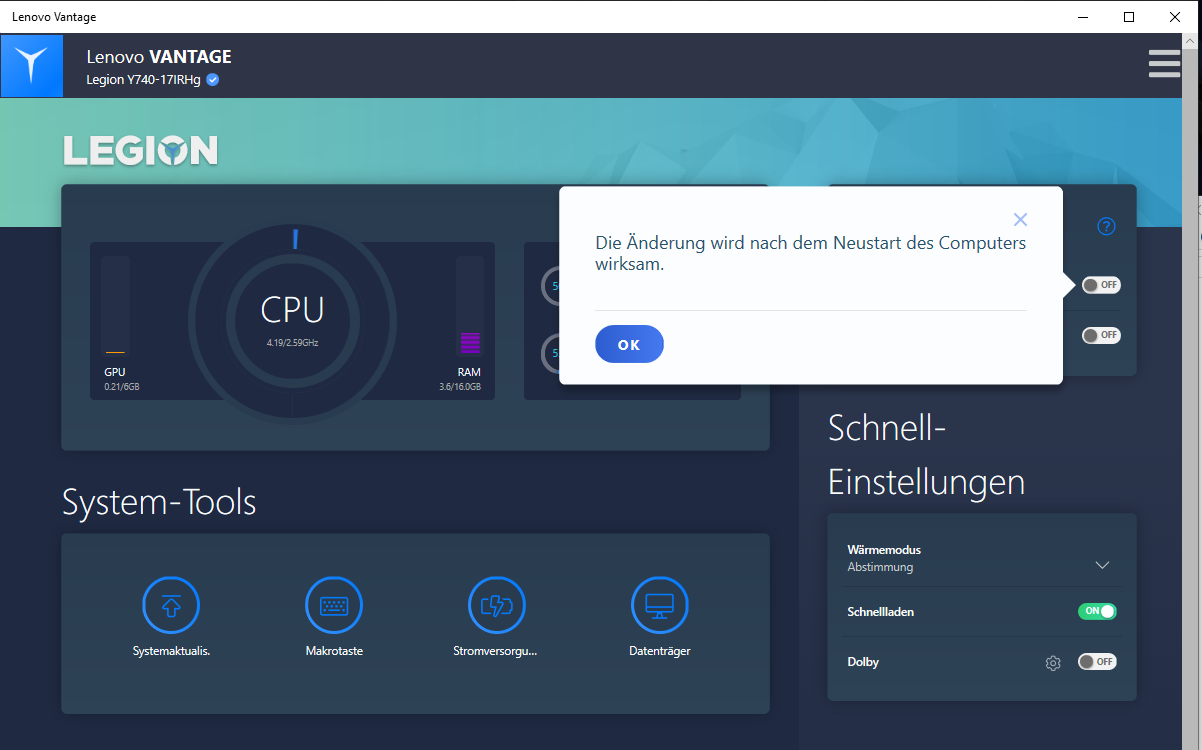Click the OK button in the dialog
Viewport: 1202px width, 750px height.
point(629,344)
